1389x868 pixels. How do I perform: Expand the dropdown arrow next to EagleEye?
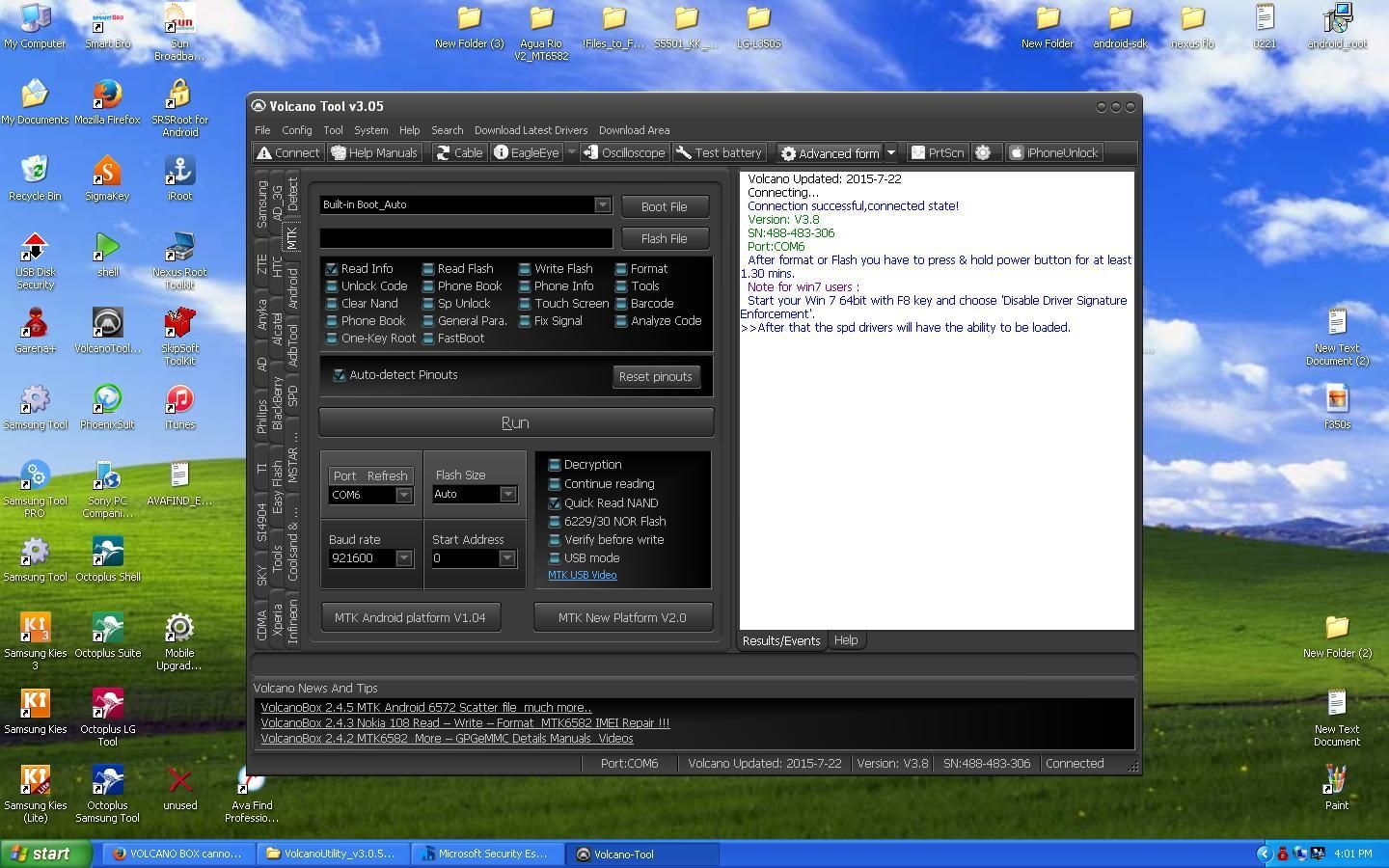[571, 152]
